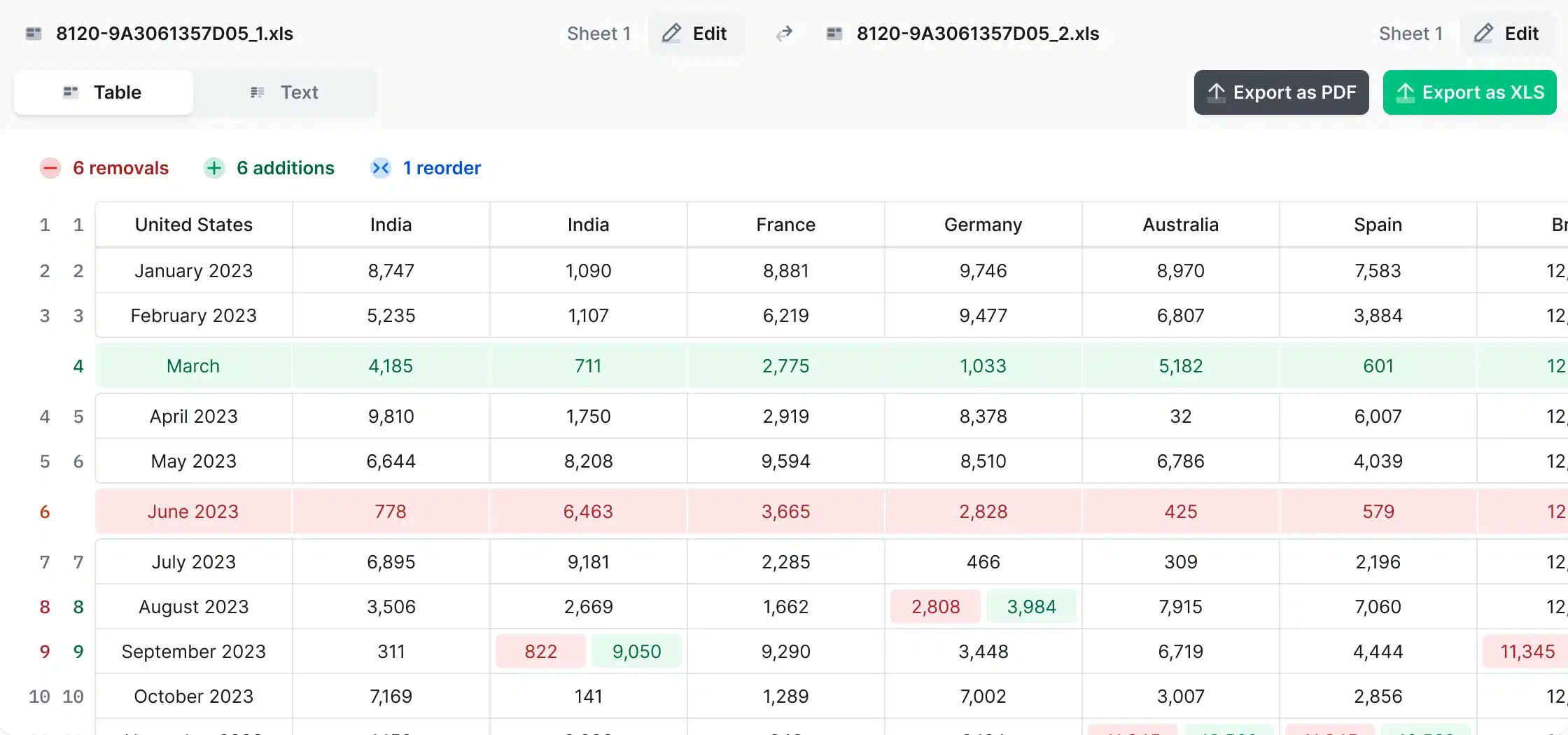Screen dimensions: 1568x735
Task: Select the added March row
Action: pyautogui.click(x=193, y=366)
